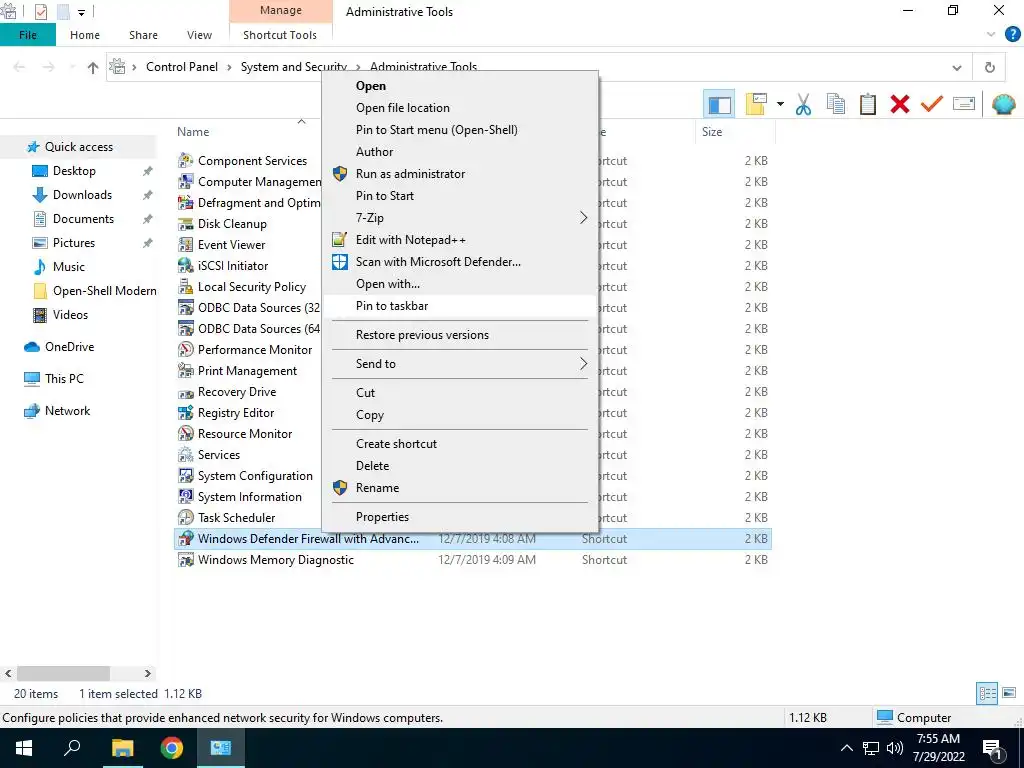
Task: Click the New folder toolbar icon
Action: pos(756,104)
